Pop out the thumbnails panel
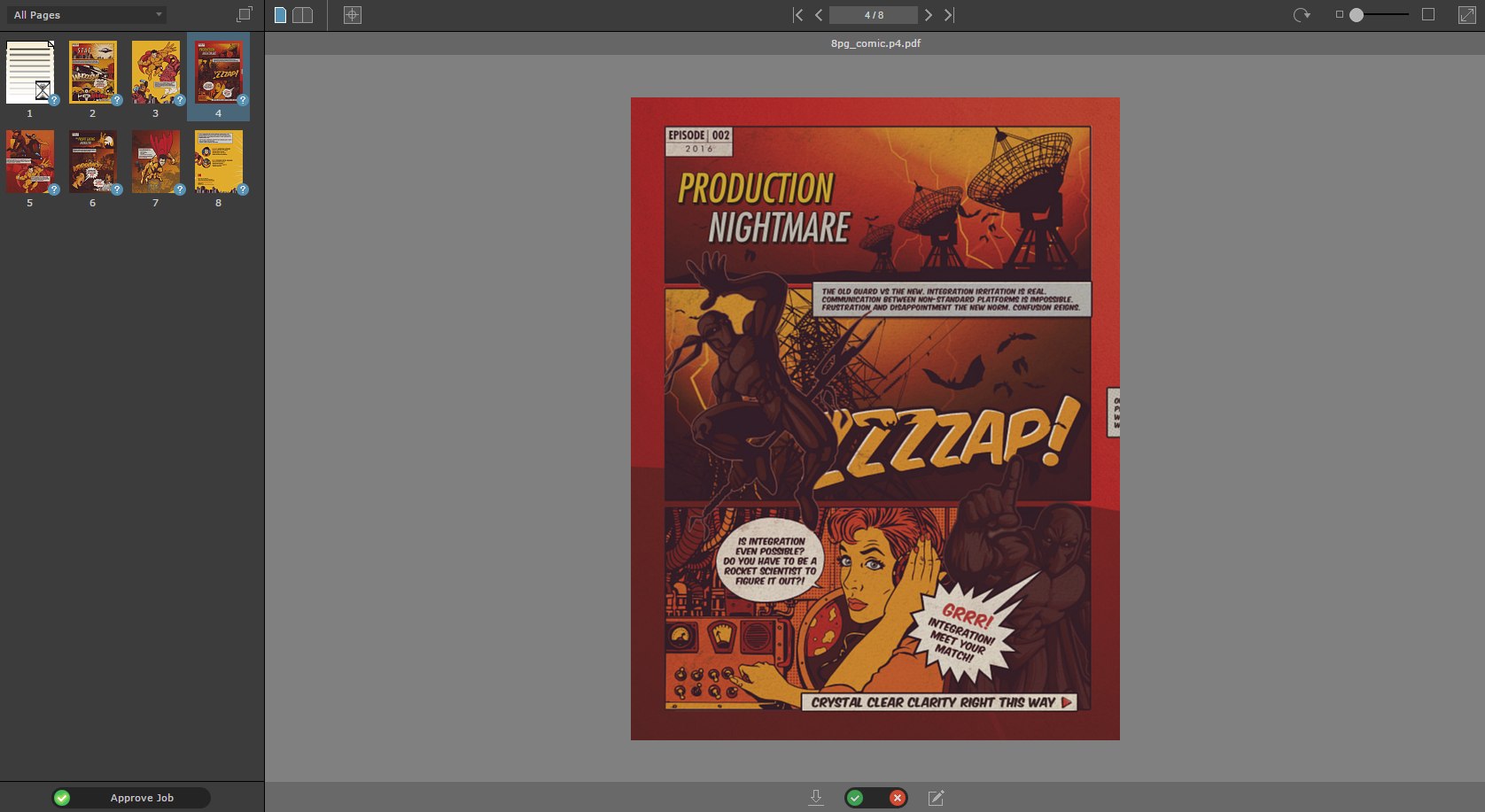The height and width of the screenshot is (812, 1485). pyautogui.click(x=245, y=14)
